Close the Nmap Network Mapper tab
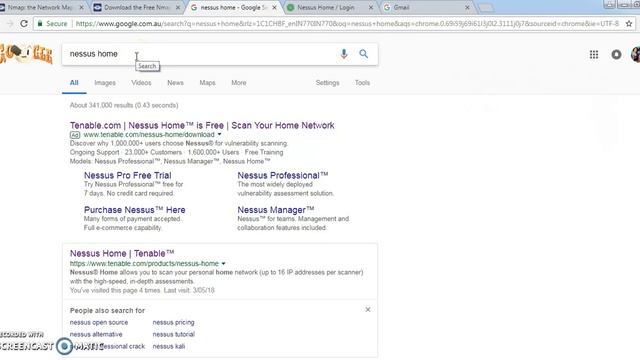This screenshot has height=360, width=640. (81, 7)
